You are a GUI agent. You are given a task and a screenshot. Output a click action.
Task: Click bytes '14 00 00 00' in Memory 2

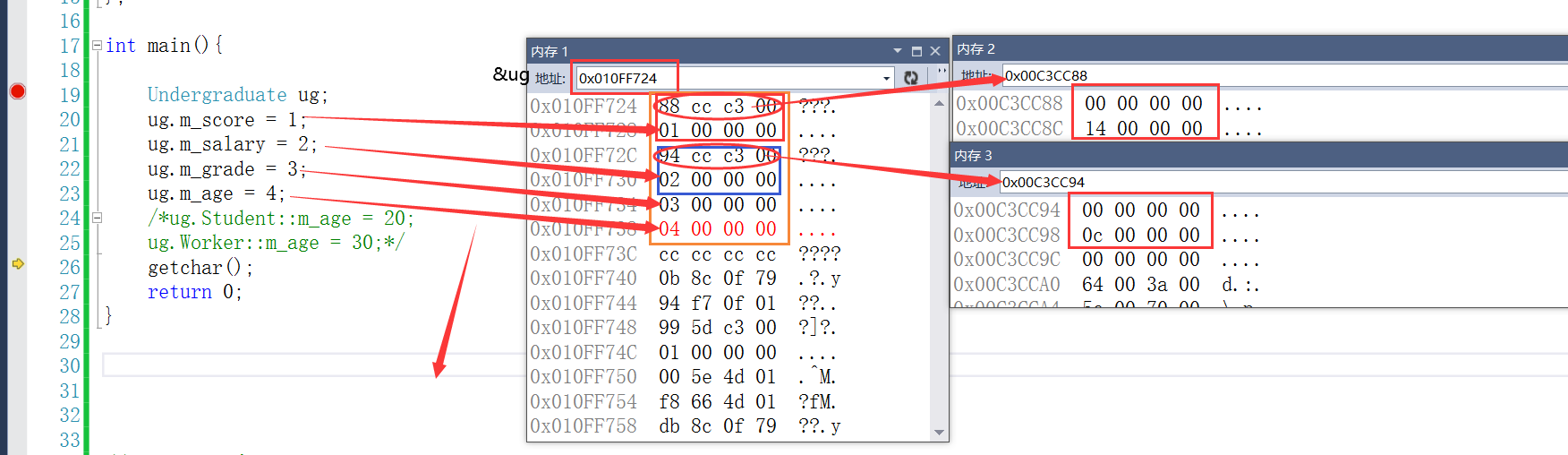(1144, 129)
